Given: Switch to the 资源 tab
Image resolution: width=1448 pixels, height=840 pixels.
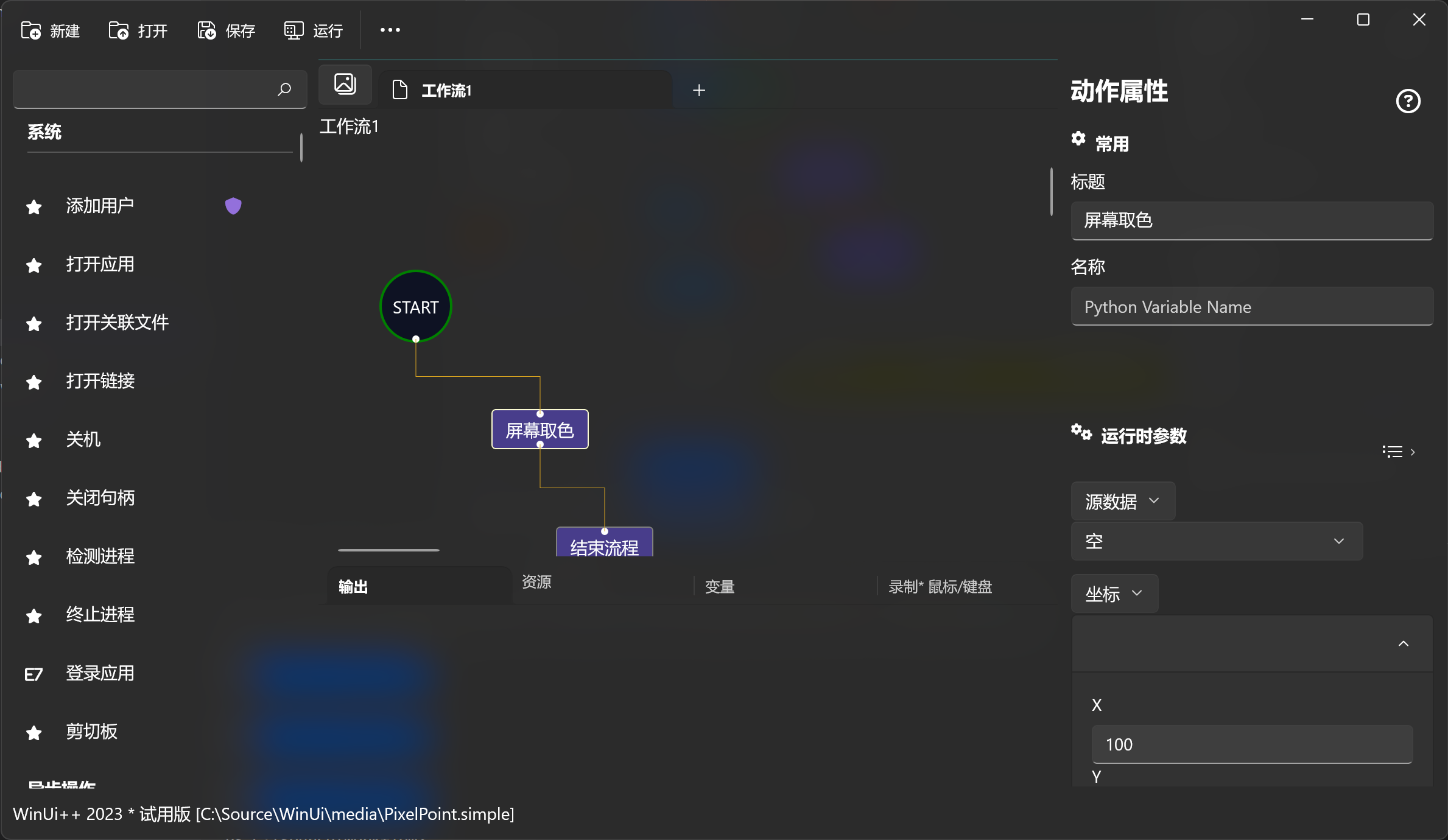Looking at the screenshot, I should [536, 582].
